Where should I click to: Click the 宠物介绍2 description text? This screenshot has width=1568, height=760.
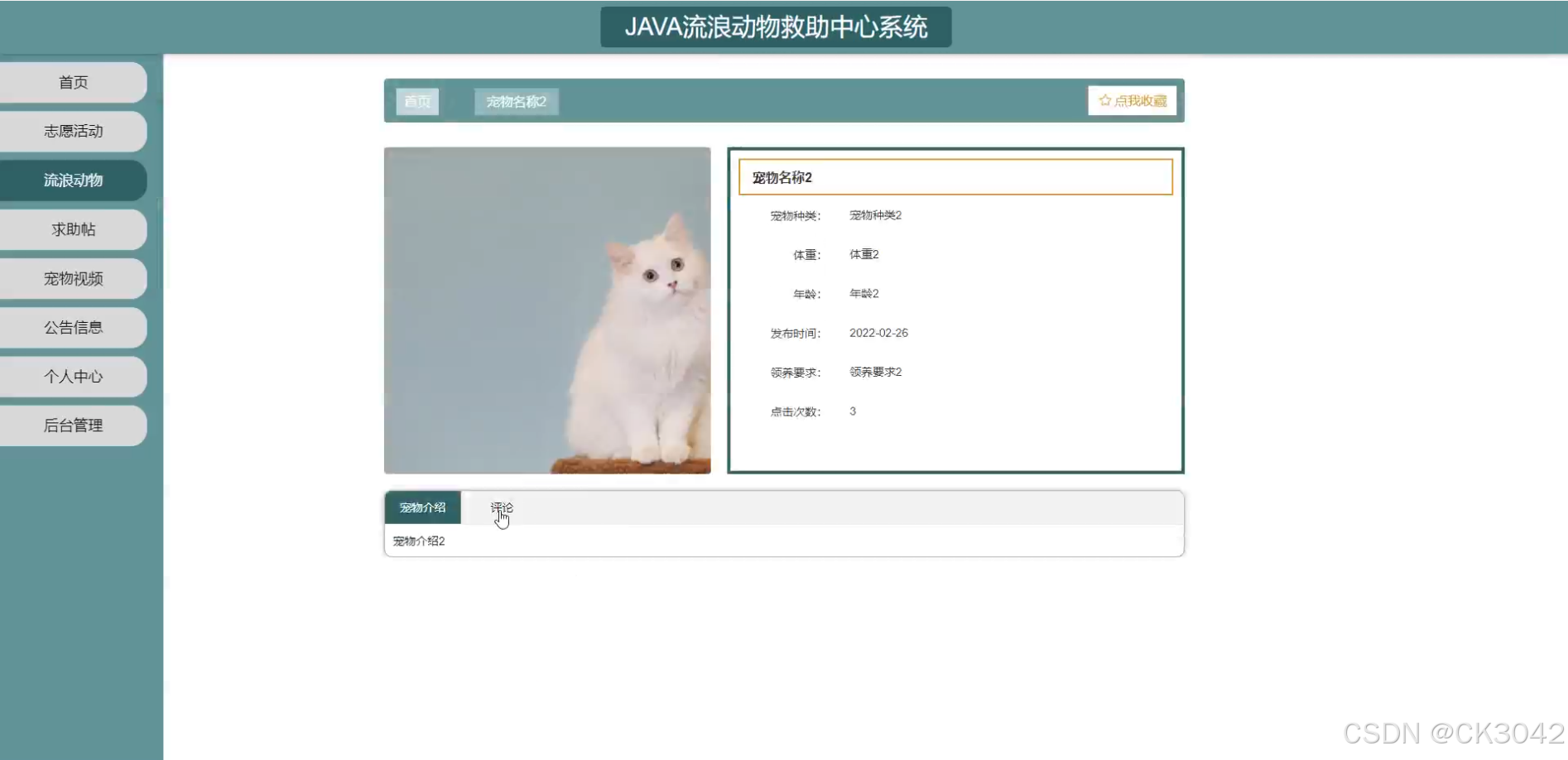click(418, 541)
